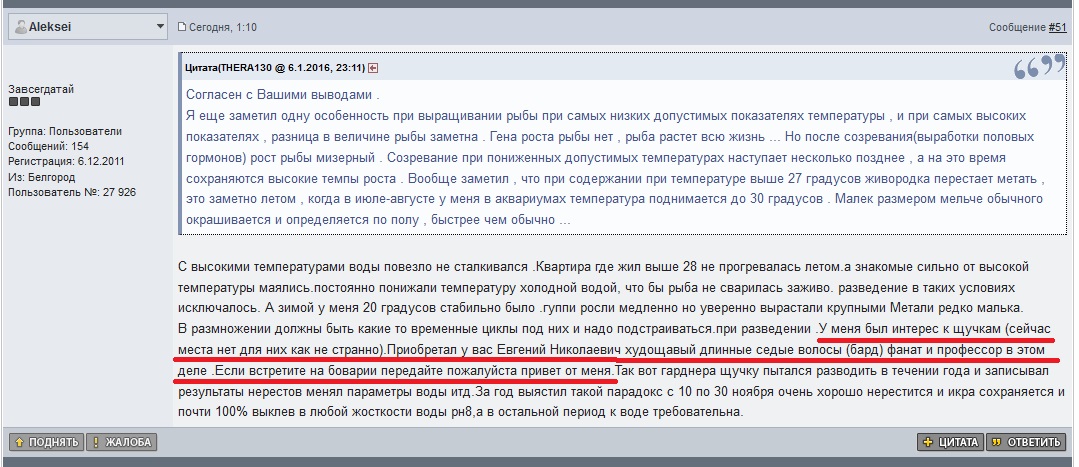1079x467 pixels.
Task: Toggle the ЦИТАТА multi-quote button
Action: pos(949,442)
